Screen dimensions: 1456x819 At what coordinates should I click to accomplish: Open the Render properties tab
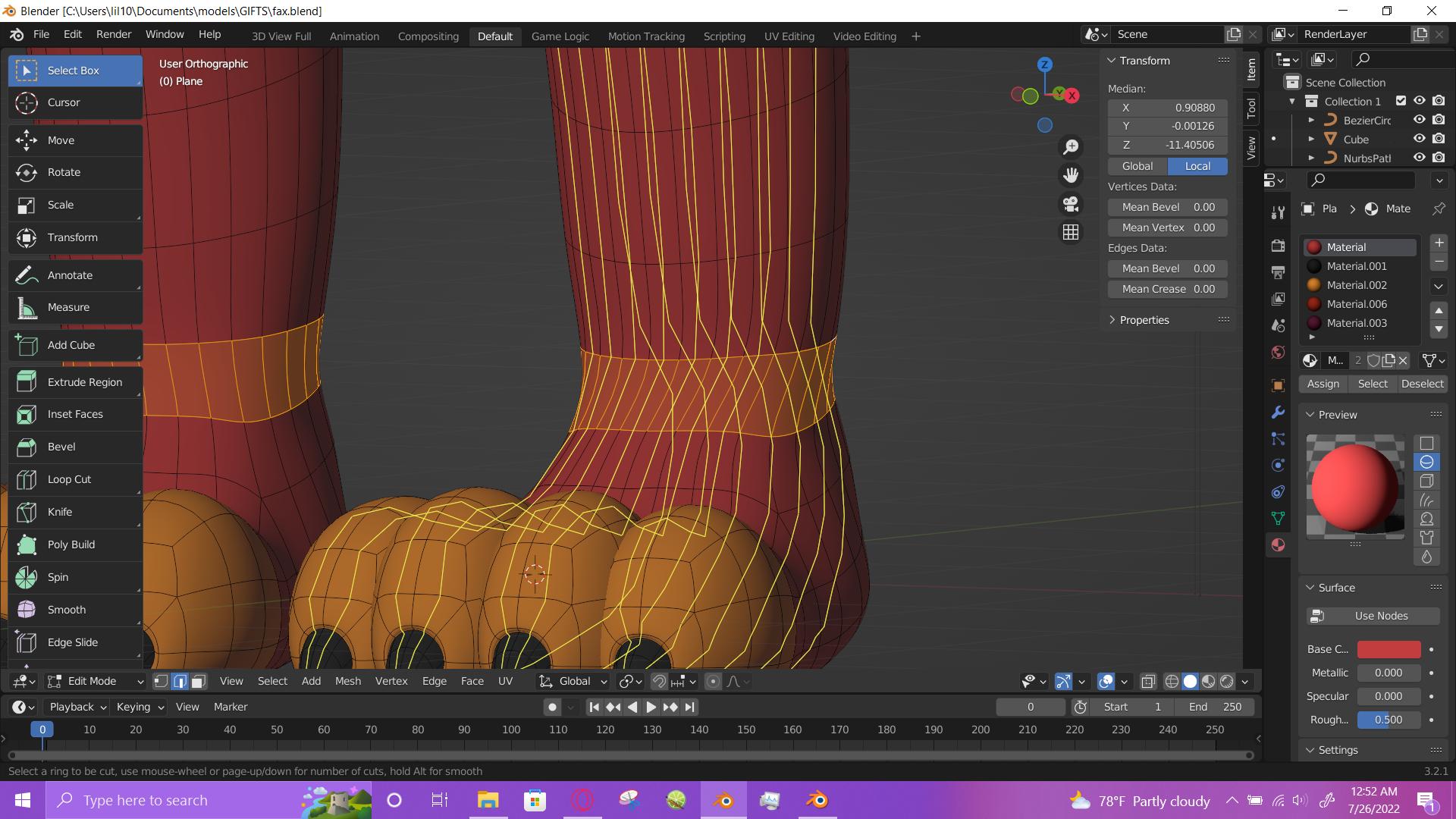tap(1279, 246)
